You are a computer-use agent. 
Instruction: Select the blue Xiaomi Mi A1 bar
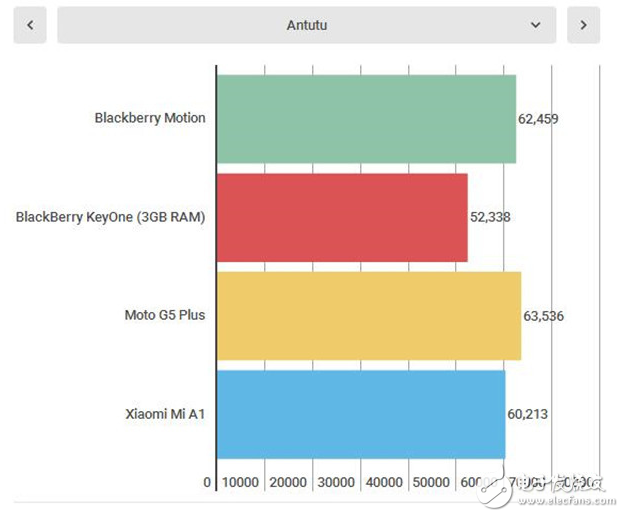(x=360, y=414)
